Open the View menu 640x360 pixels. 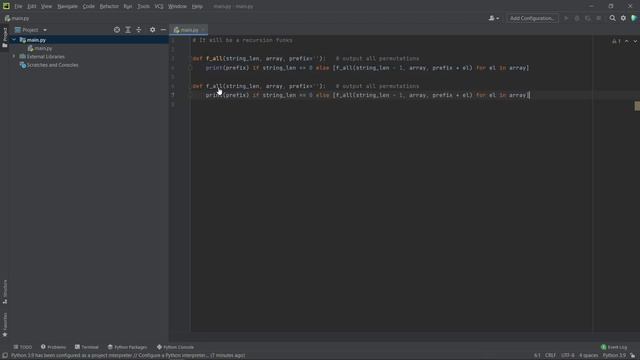(46, 7)
